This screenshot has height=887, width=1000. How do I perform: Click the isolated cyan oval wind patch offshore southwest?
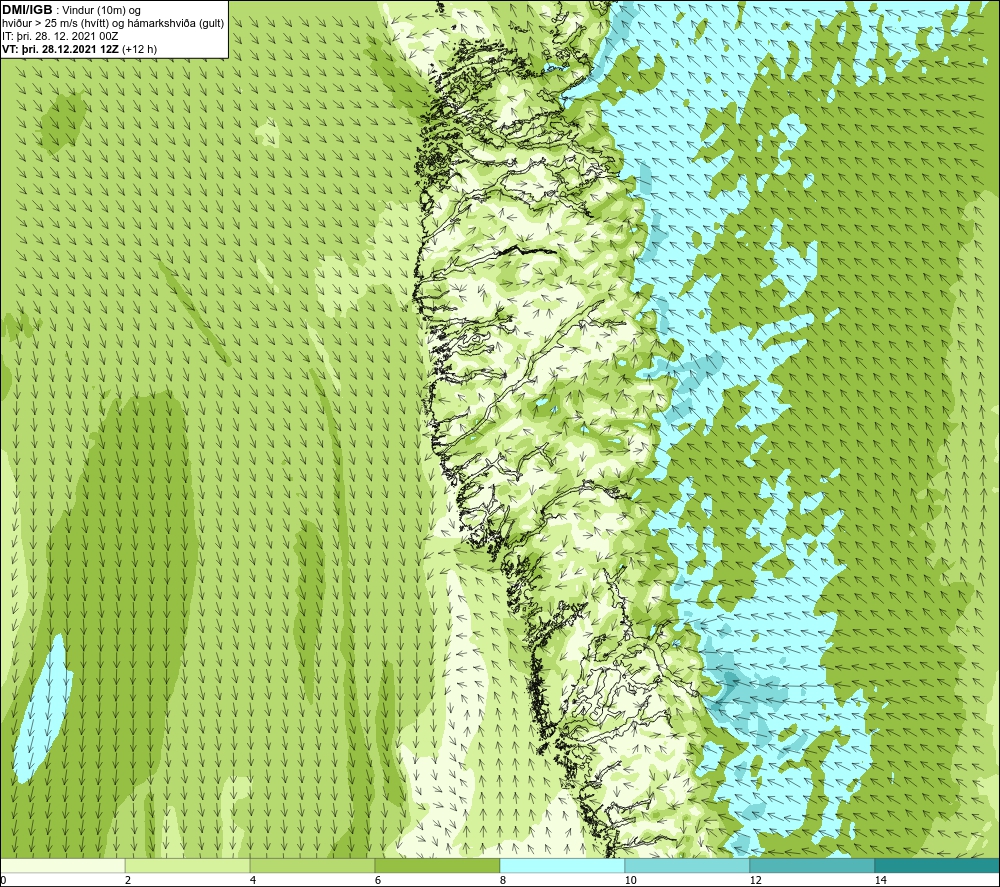coord(43,709)
